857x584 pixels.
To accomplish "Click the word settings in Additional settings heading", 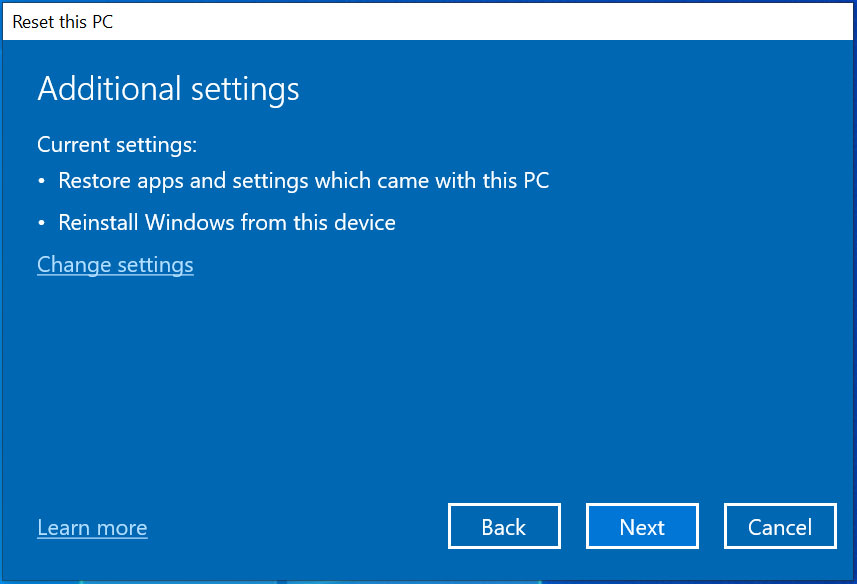I will pyautogui.click(x=245, y=91).
